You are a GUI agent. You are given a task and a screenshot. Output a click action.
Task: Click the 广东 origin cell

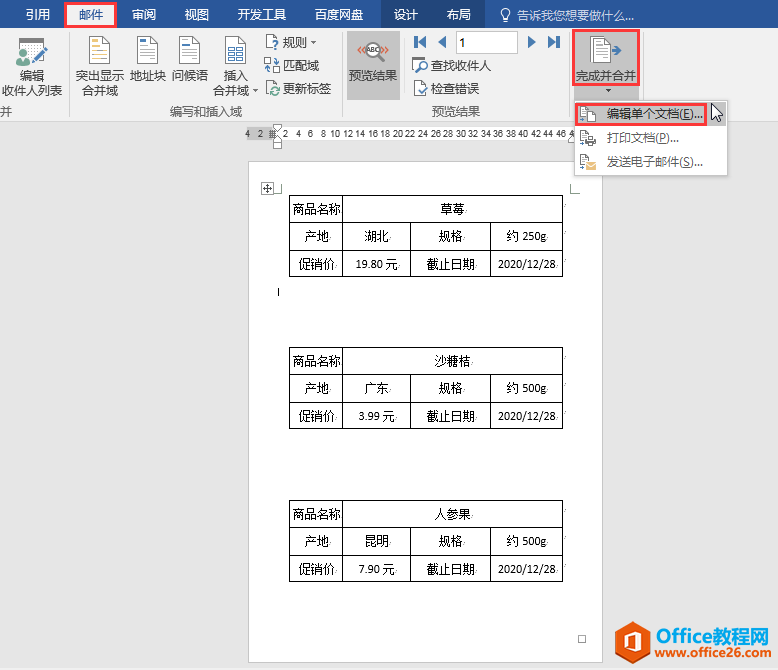pos(376,388)
